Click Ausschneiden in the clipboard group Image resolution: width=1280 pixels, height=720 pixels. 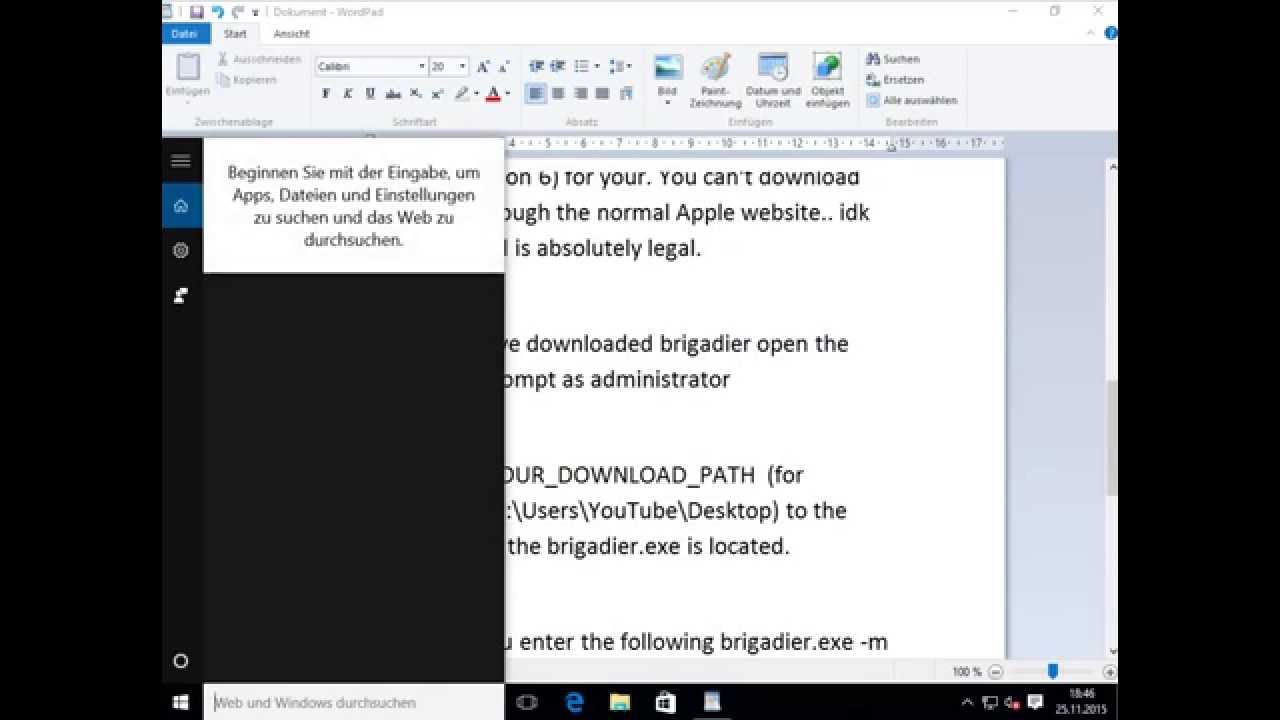coord(259,59)
